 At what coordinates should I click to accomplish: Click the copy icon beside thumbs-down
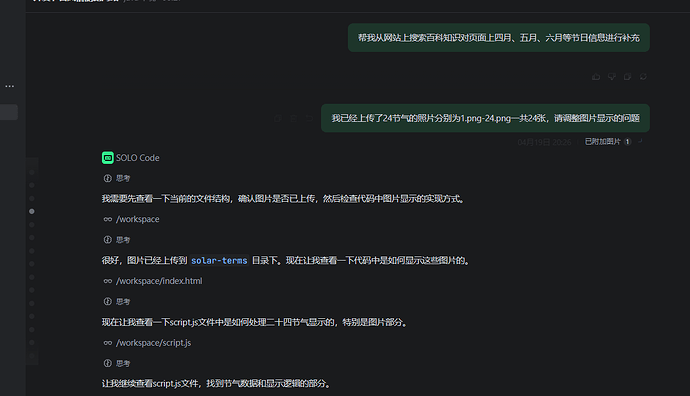tap(628, 77)
